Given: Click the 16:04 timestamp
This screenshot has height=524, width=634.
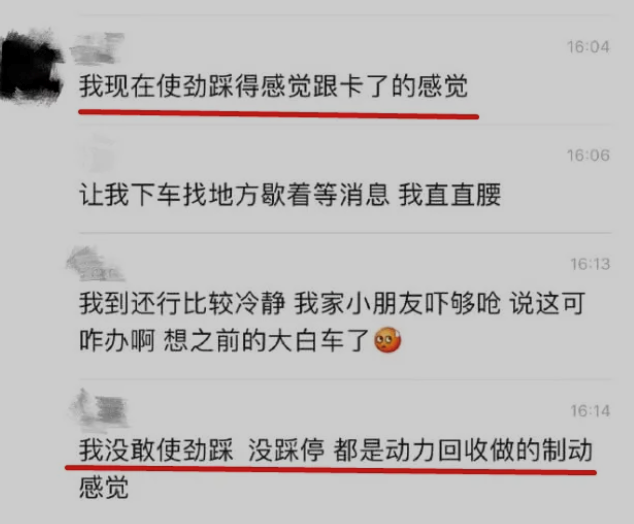Looking at the screenshot, I should point(588,47).
